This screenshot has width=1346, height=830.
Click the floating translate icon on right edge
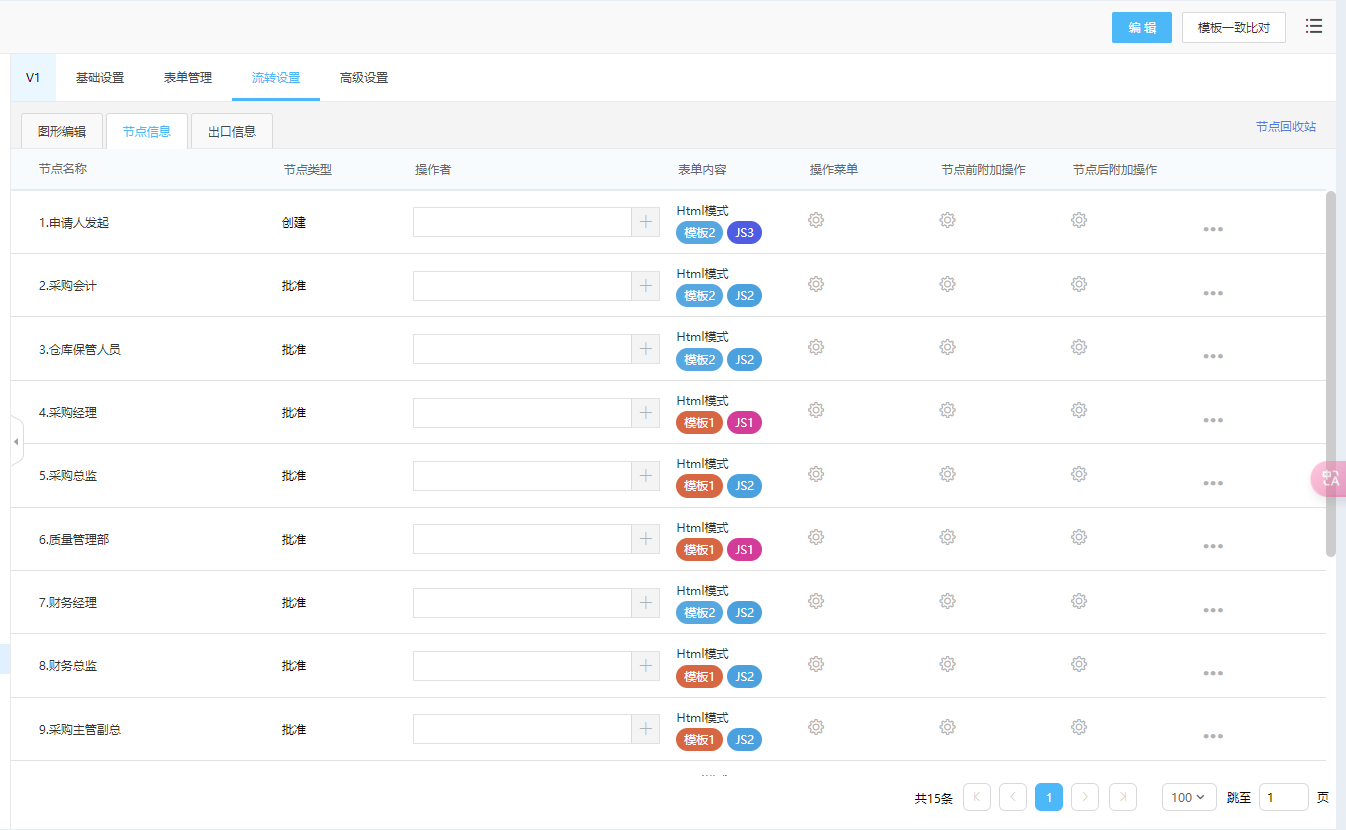tap(1329, 478)
